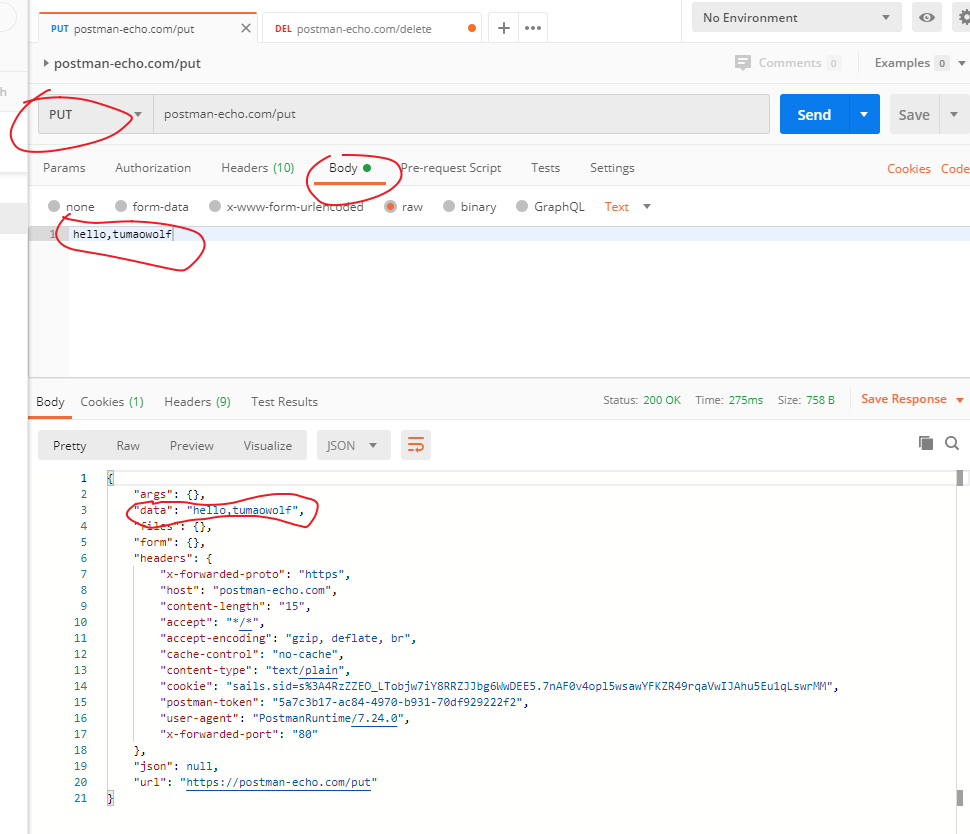Viewport: 970px width, 834px height.
Task: Open the tab options ellipsis menu
Action: pyautogui.click(x=533, y=28)
